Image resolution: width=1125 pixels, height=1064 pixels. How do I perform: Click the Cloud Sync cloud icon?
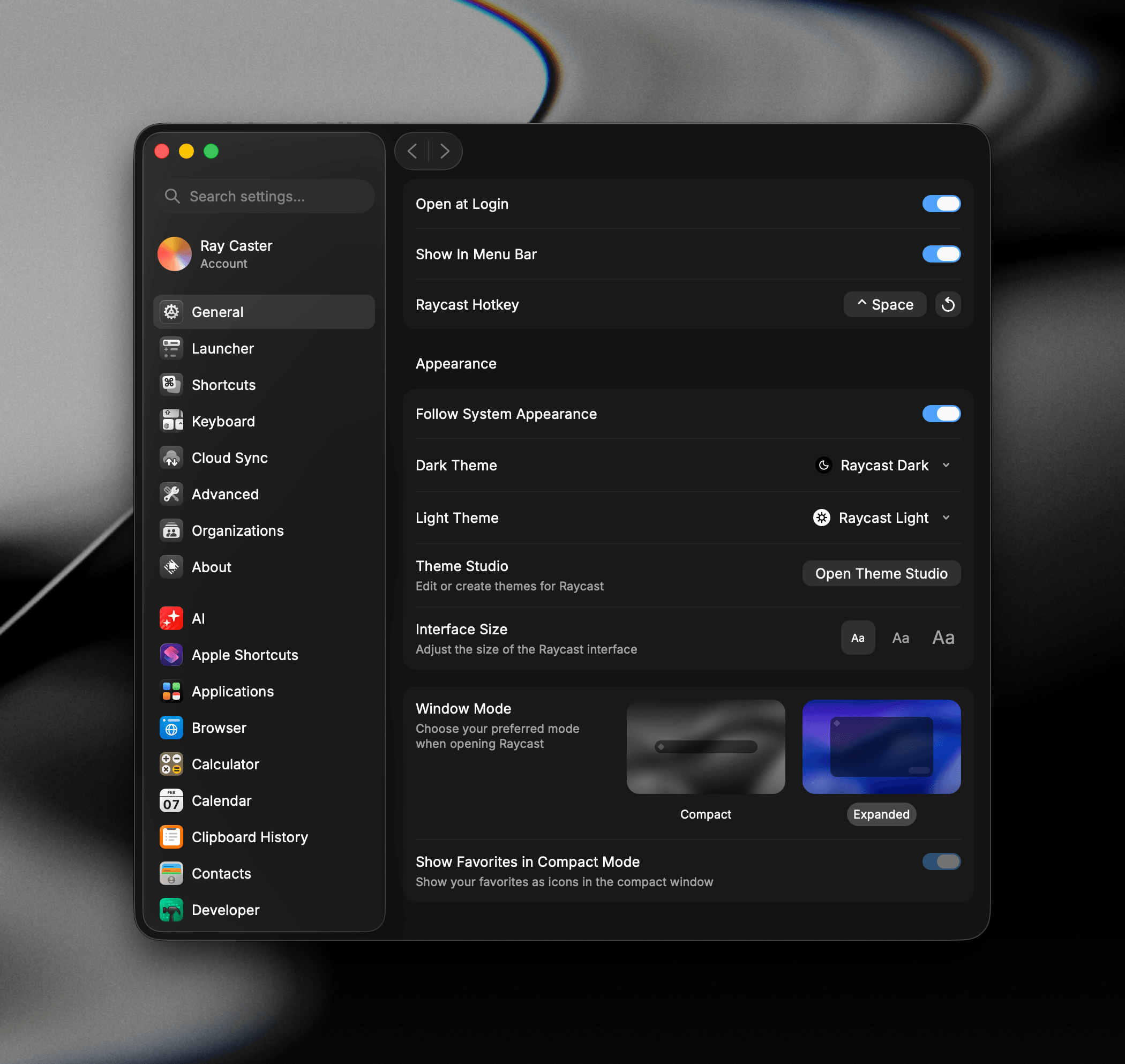tap(171, 458)
